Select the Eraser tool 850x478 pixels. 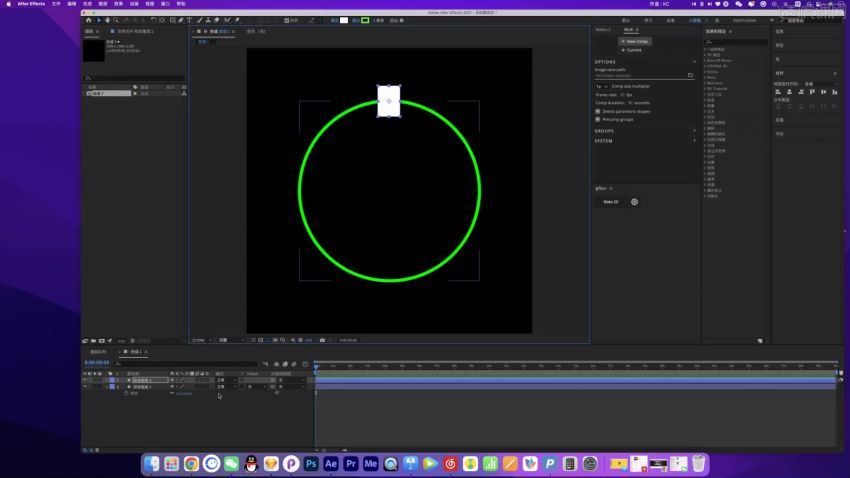[217, 20]
